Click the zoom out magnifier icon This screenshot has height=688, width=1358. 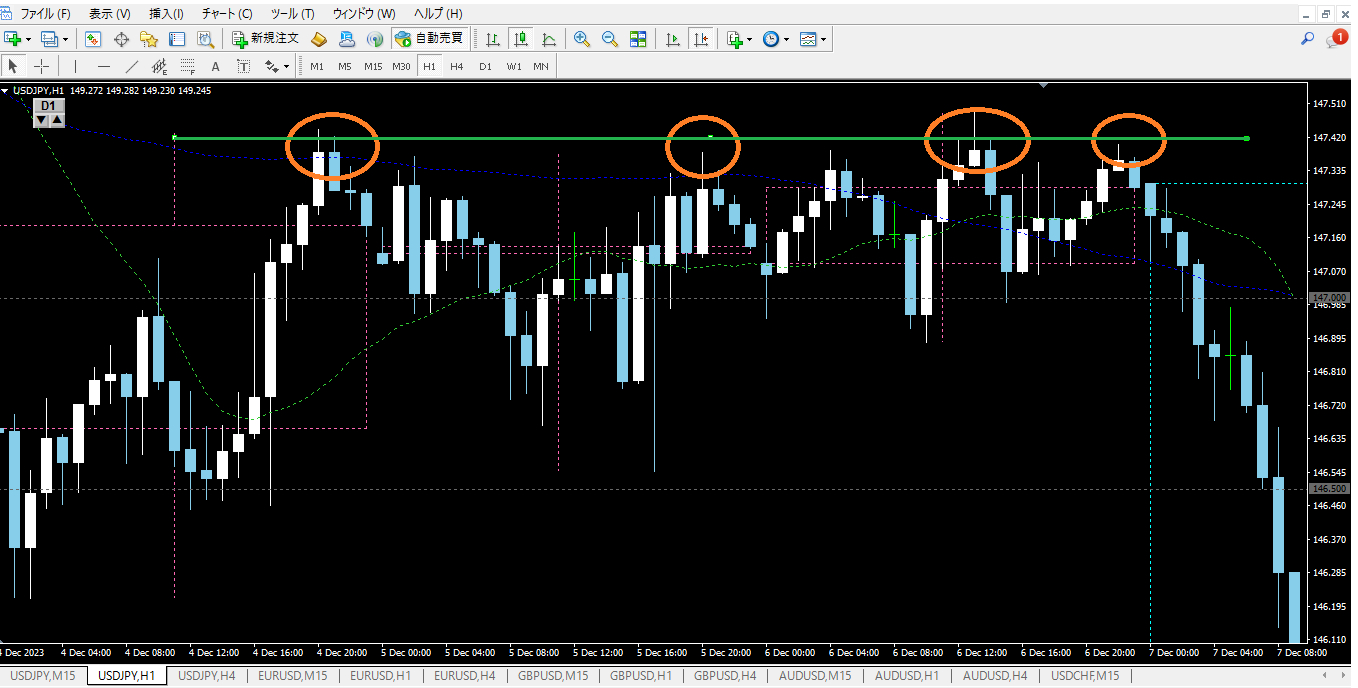point(609,39)
